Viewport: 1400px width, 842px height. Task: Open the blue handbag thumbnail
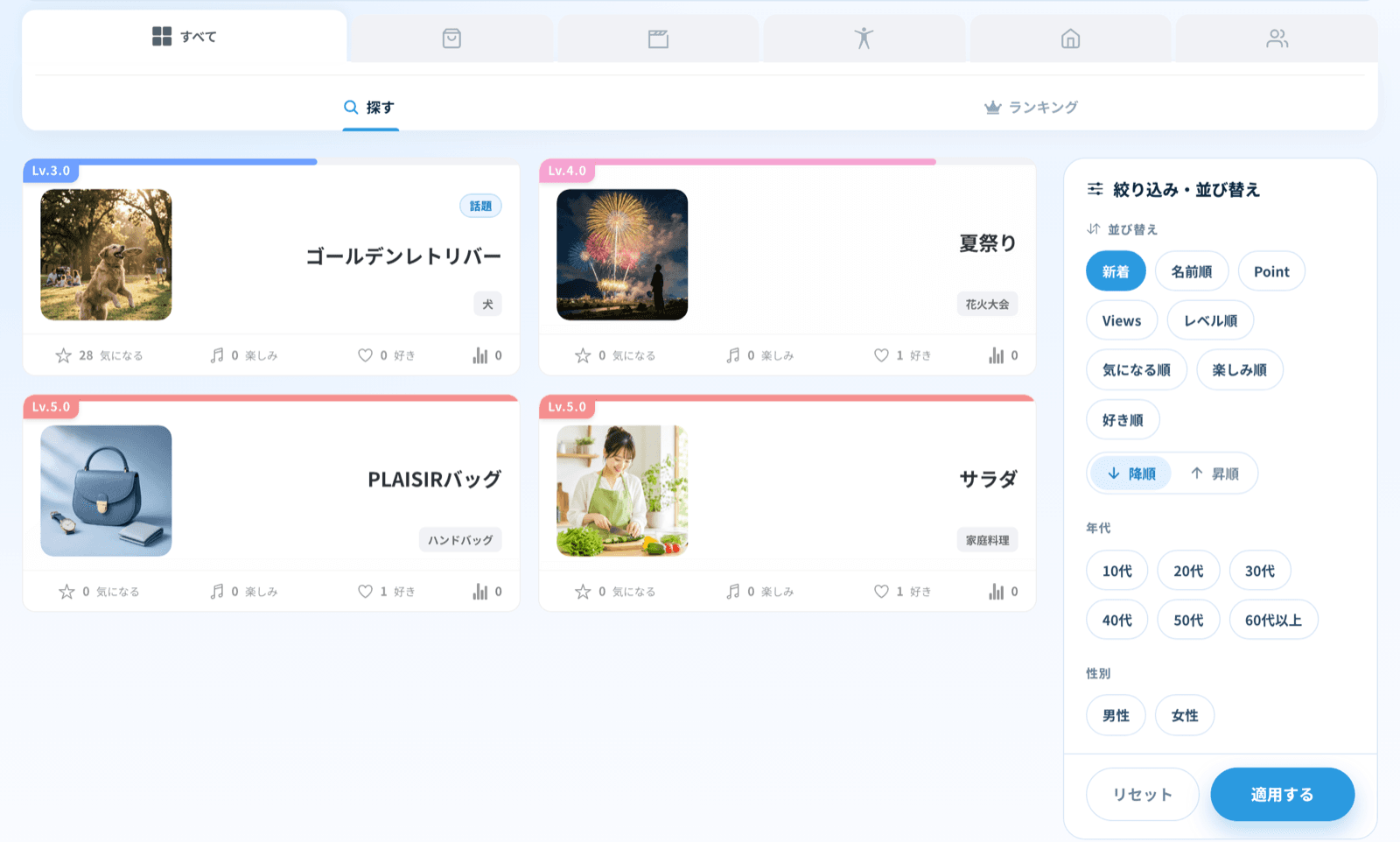(106, 491)
